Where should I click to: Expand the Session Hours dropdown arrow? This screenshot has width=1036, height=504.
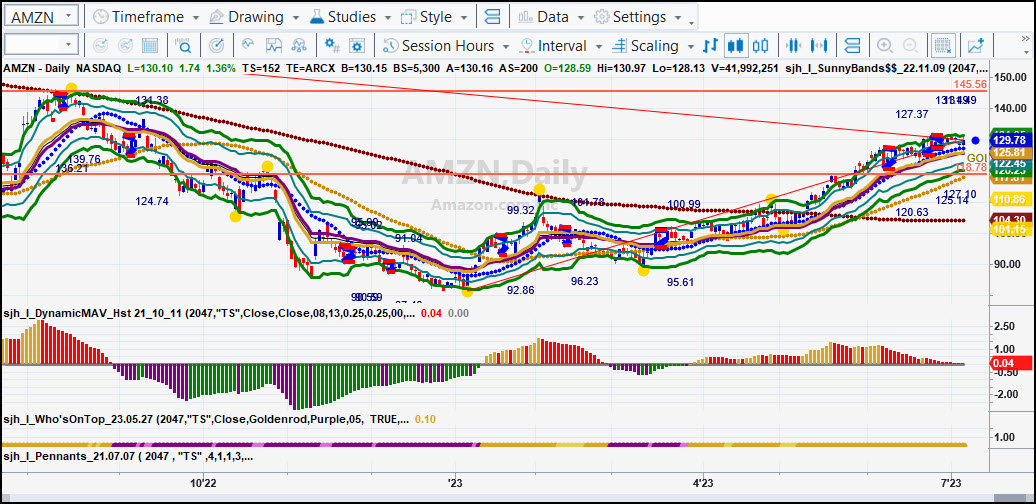pos(505,46)
